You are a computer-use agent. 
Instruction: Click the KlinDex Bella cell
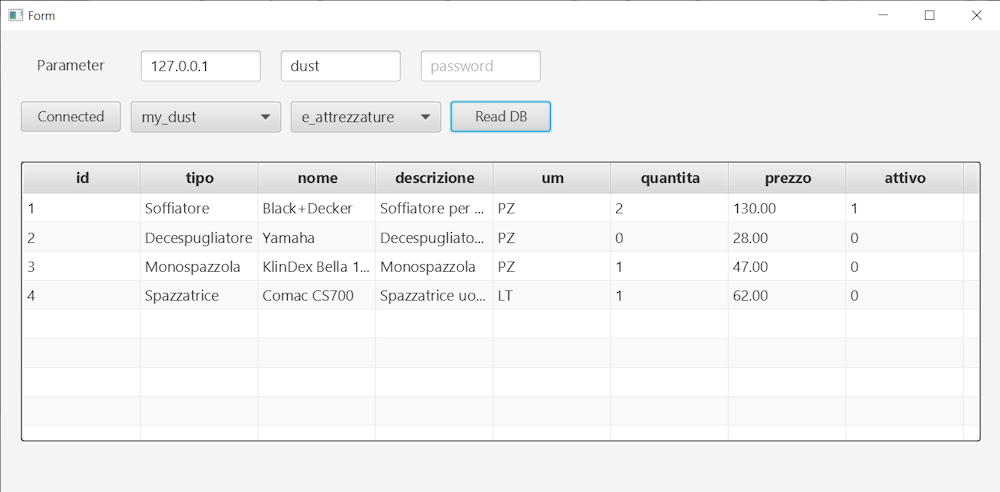click(x=317, y=267)
